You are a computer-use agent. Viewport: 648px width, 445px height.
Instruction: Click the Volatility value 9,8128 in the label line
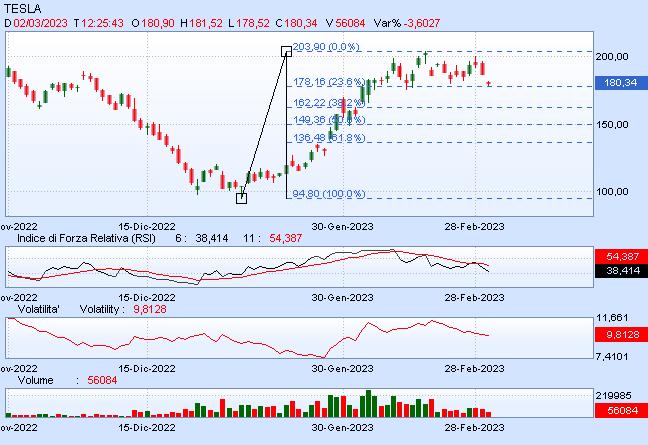[x=150, y=309]
